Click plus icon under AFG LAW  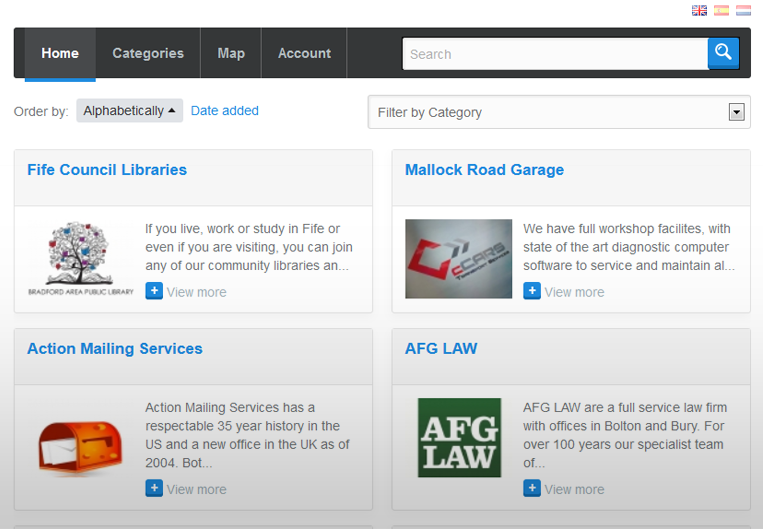click(532, 488)
